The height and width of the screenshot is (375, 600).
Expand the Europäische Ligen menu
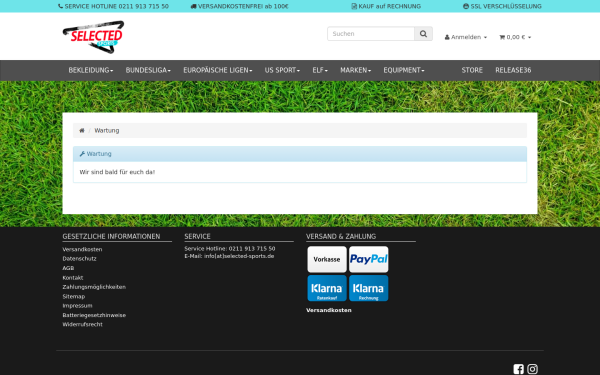click(218, 70)
